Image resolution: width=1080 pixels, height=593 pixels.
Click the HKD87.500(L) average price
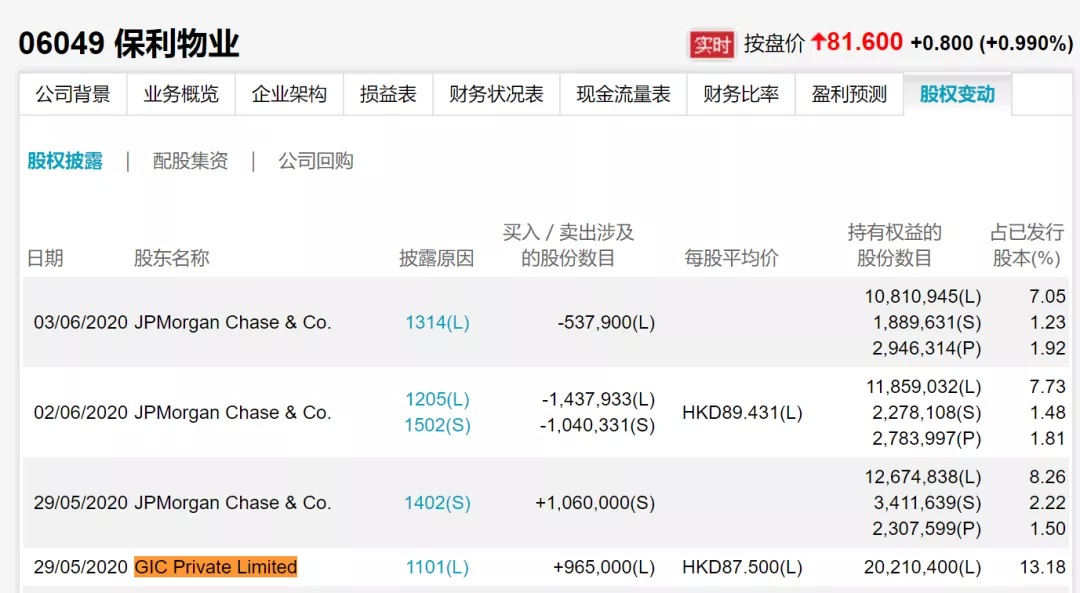click(742, 567)
